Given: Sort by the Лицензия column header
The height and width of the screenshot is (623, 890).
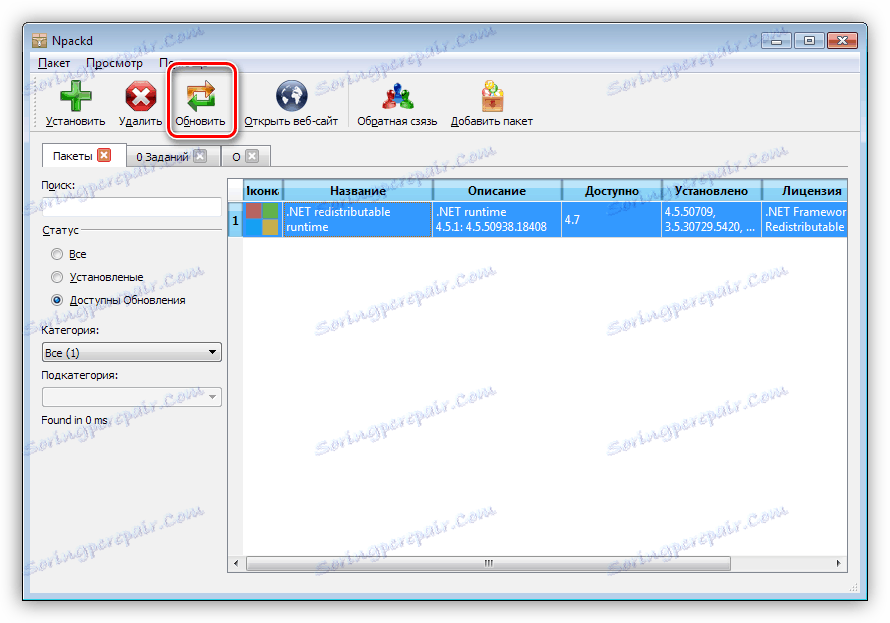Looking at the screenshot, I should pyautogui.click(x=805, y=191).
